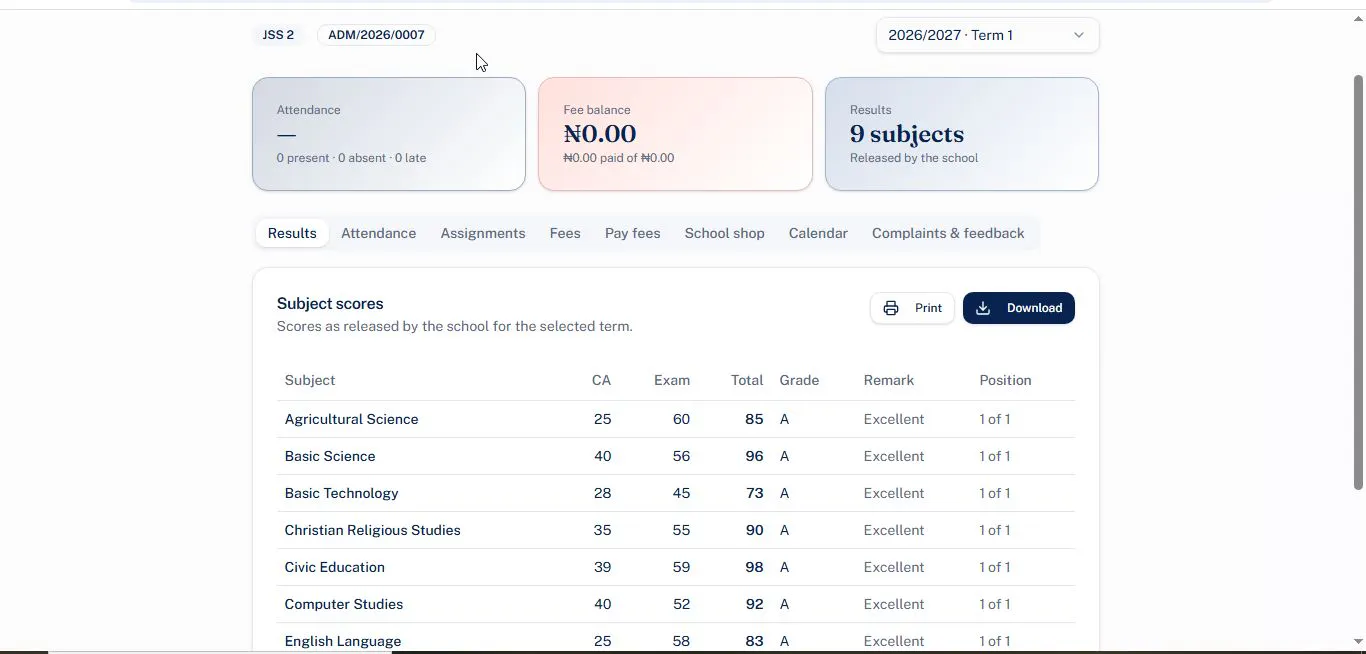Click the Exam column header

(x=672, y=380)
